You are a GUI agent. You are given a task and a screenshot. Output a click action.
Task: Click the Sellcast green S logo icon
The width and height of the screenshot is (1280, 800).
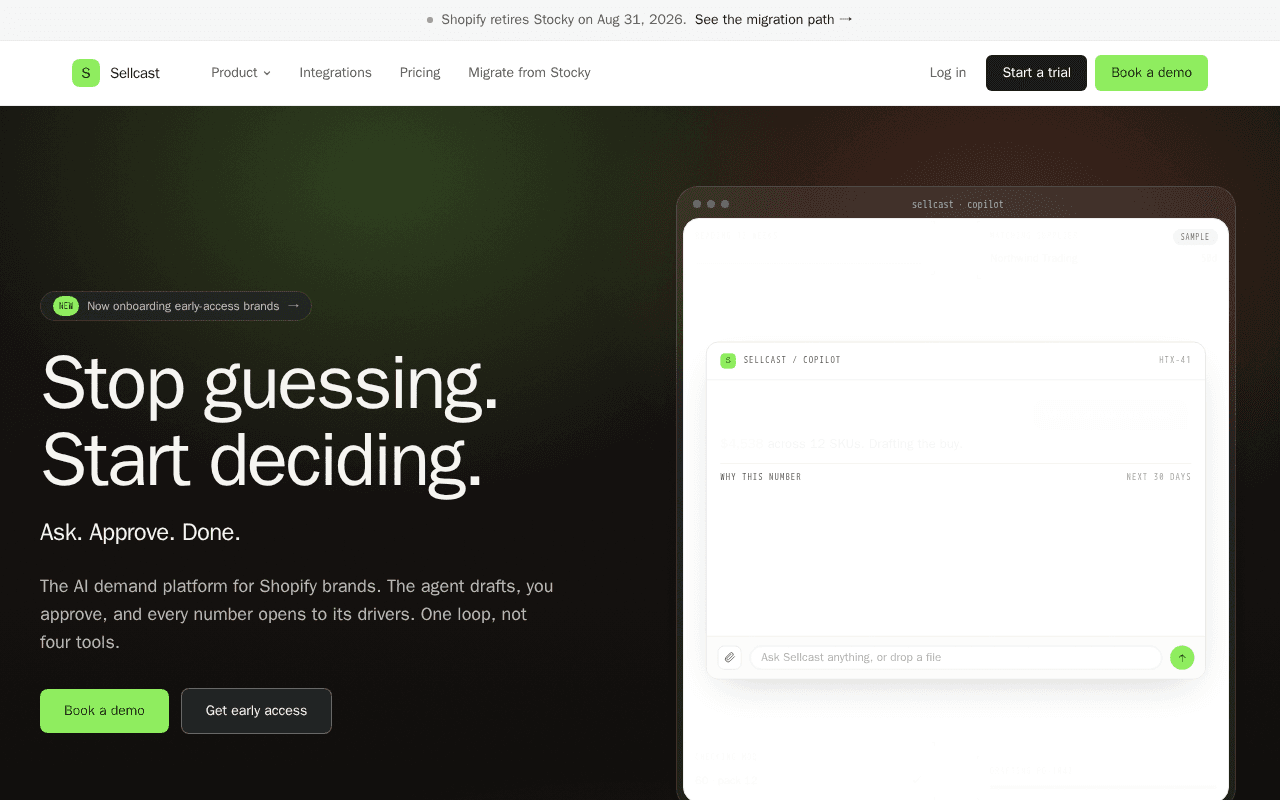tap(86, 73)
